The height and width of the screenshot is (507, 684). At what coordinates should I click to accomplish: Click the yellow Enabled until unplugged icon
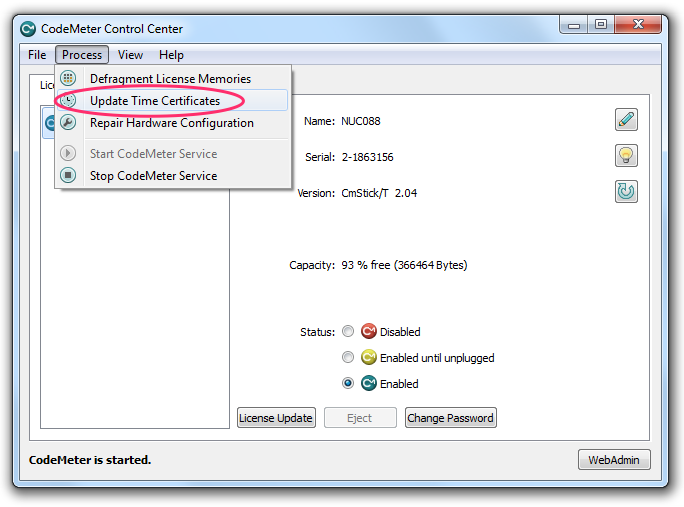[369, 357]
